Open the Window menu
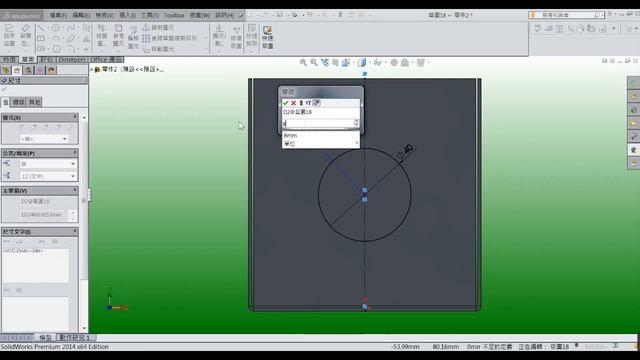This screenshot has width=640, height=360. [200, 15]
